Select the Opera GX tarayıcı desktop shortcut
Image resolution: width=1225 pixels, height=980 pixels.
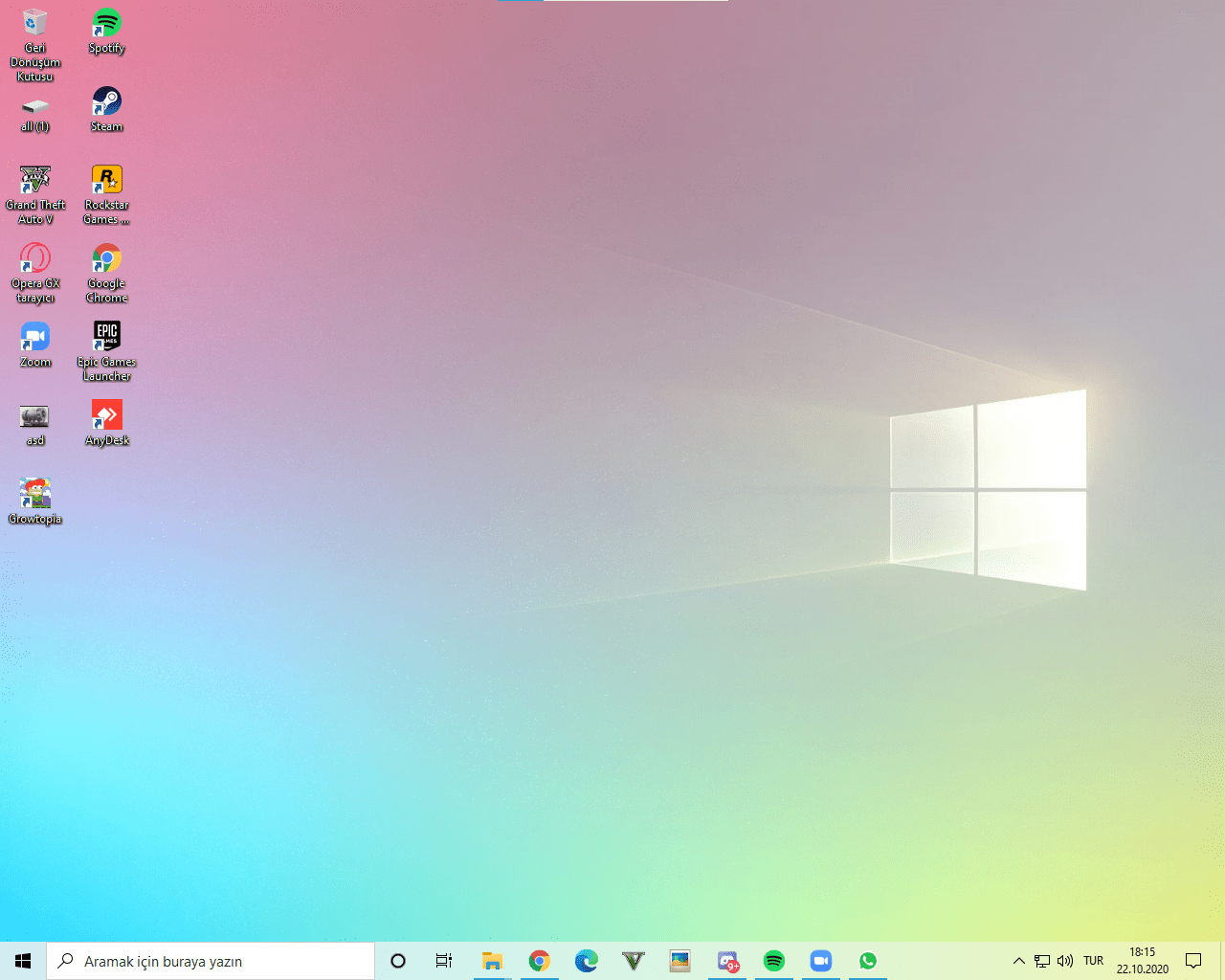tap(35, 273)
